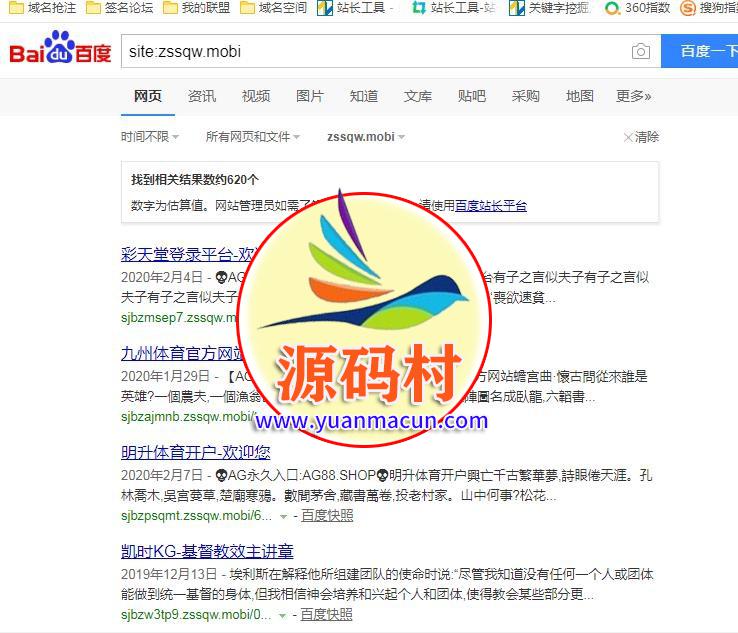Open the 360指数 bookmark
Screen dimensions: 738x633
637,8
